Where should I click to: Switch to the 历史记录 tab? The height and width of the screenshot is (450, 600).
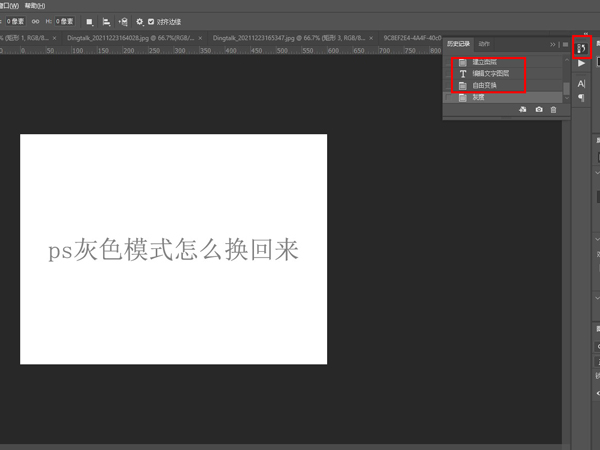click(458, 44)
